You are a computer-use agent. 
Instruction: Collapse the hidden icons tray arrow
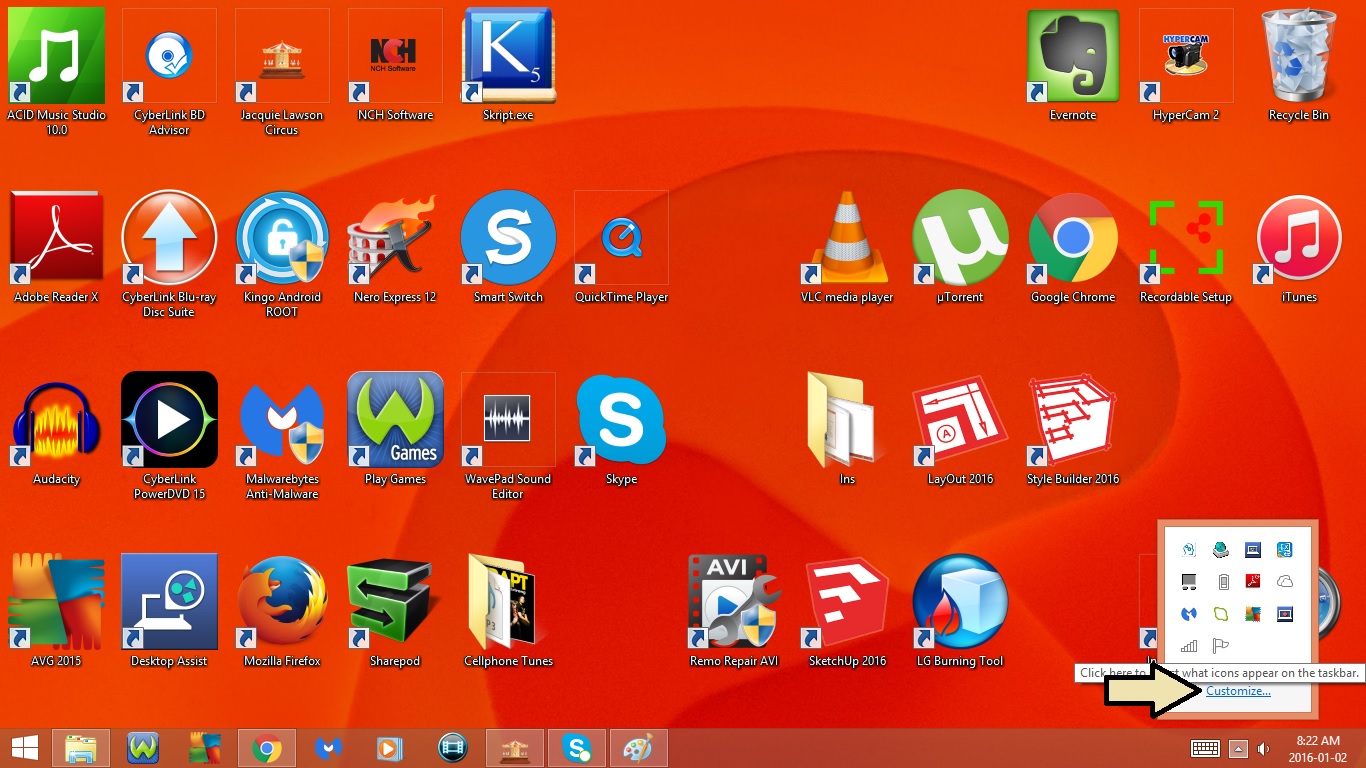[1238, 749]
